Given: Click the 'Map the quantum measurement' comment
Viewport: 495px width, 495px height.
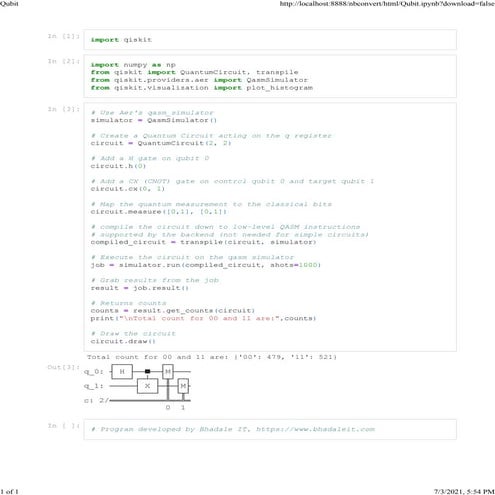Looking at the screenshot, I should coord(211,204).
